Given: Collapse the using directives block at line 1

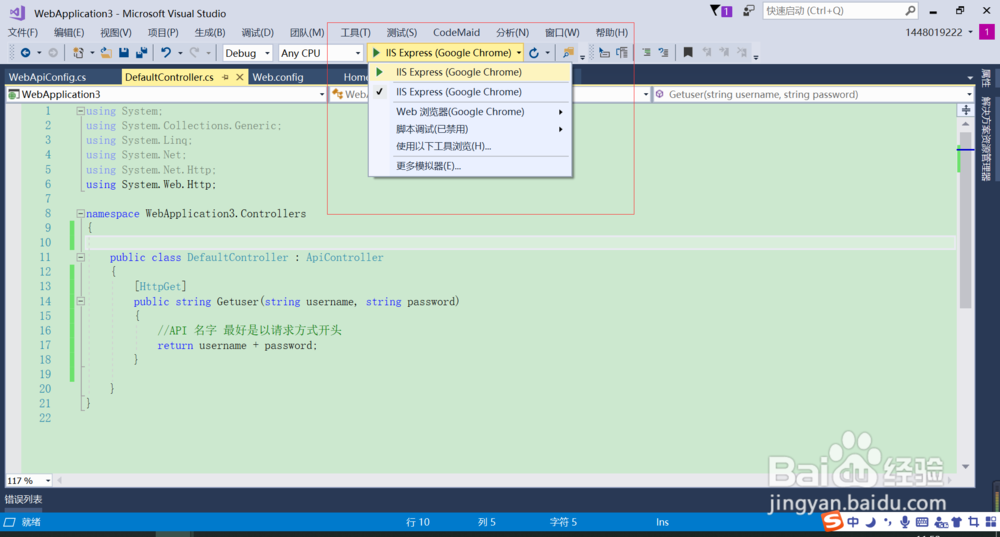Looking at the screenshot, I should 80,111.
